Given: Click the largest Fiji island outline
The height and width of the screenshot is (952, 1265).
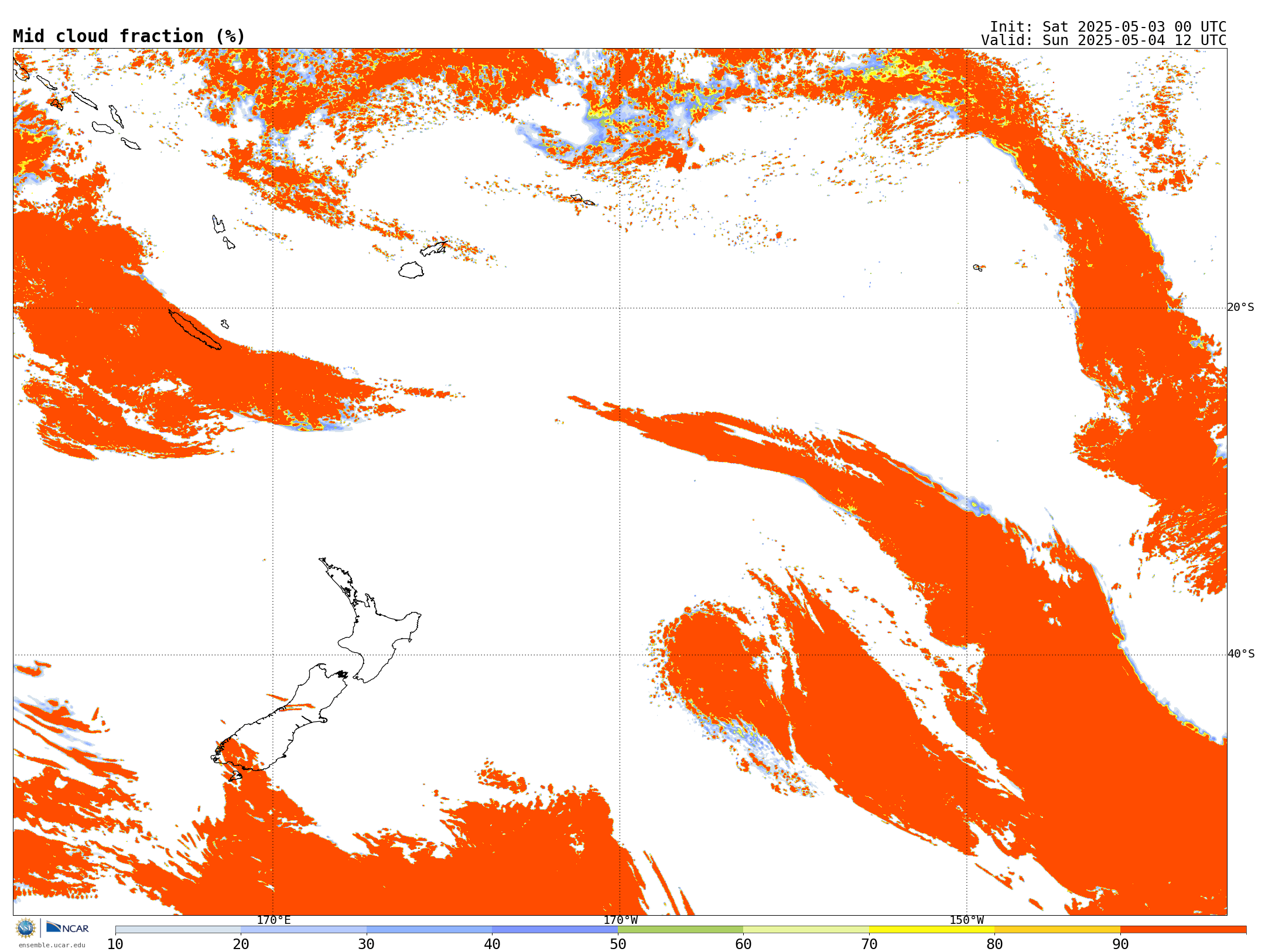Looking at the screenshot, I should [x=411, y=270].
